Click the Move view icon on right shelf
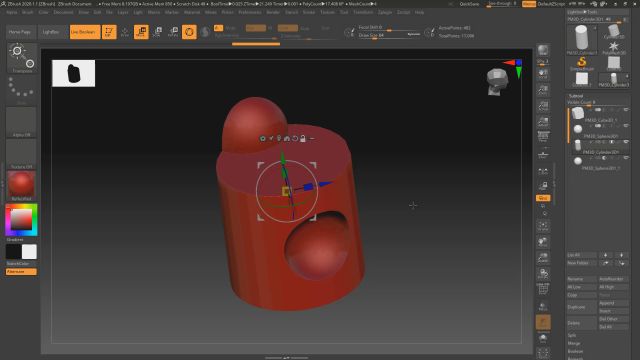The height and width of the screenshot is (360, 640). [x=543, y=242]
